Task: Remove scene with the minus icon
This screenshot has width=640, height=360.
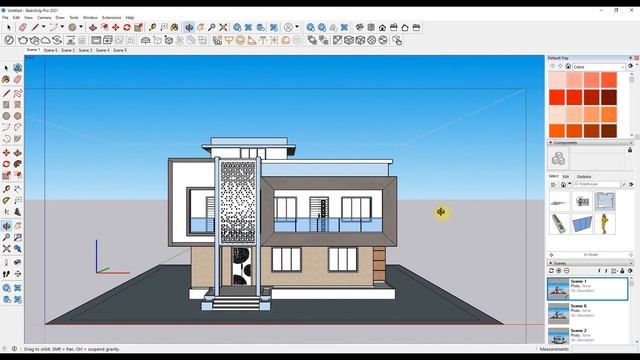Action: [x=566, y=271]
